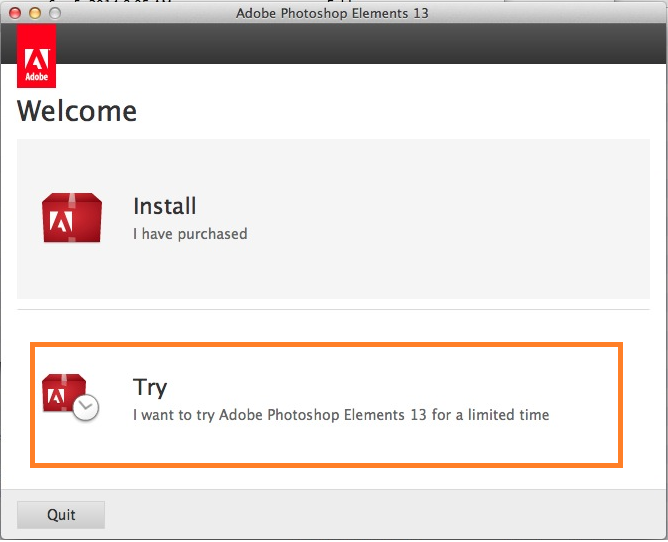The image size is (668, 542).
Task: Click the Adobe Photoshop Elements 13 title
Action: click(x=334, y=13)
